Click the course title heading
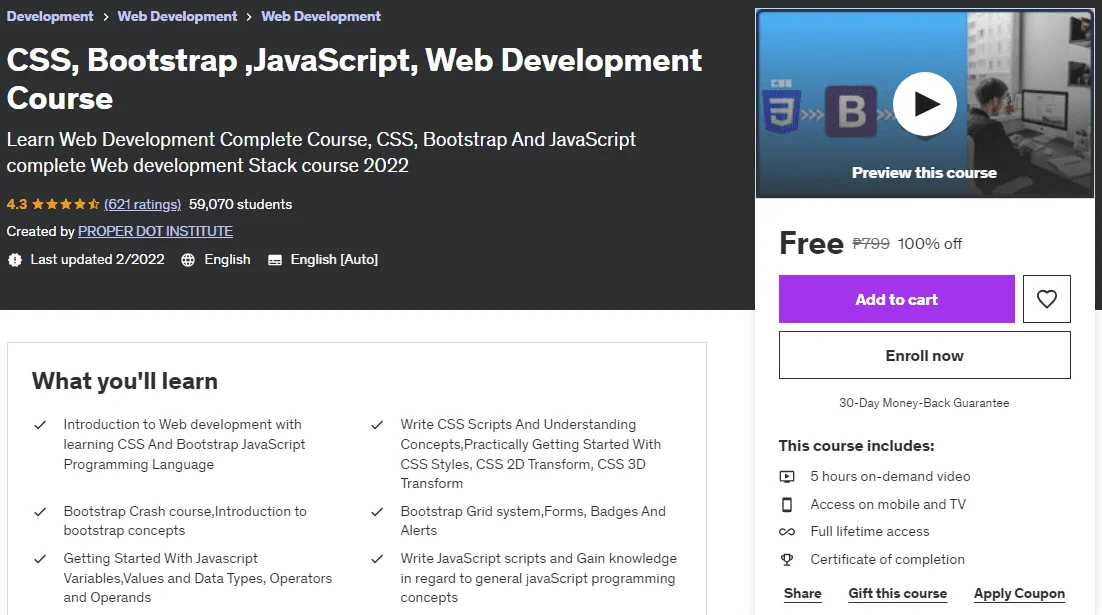 coord(354,79)
